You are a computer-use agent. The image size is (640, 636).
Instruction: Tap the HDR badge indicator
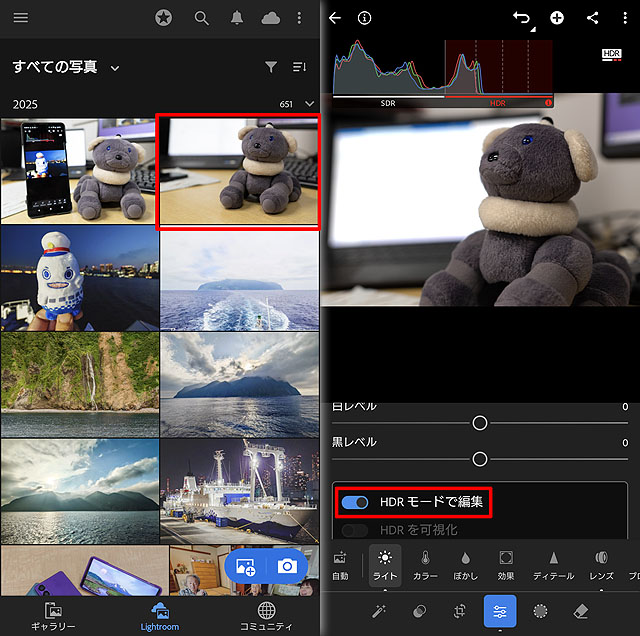(x=611, y=55)
